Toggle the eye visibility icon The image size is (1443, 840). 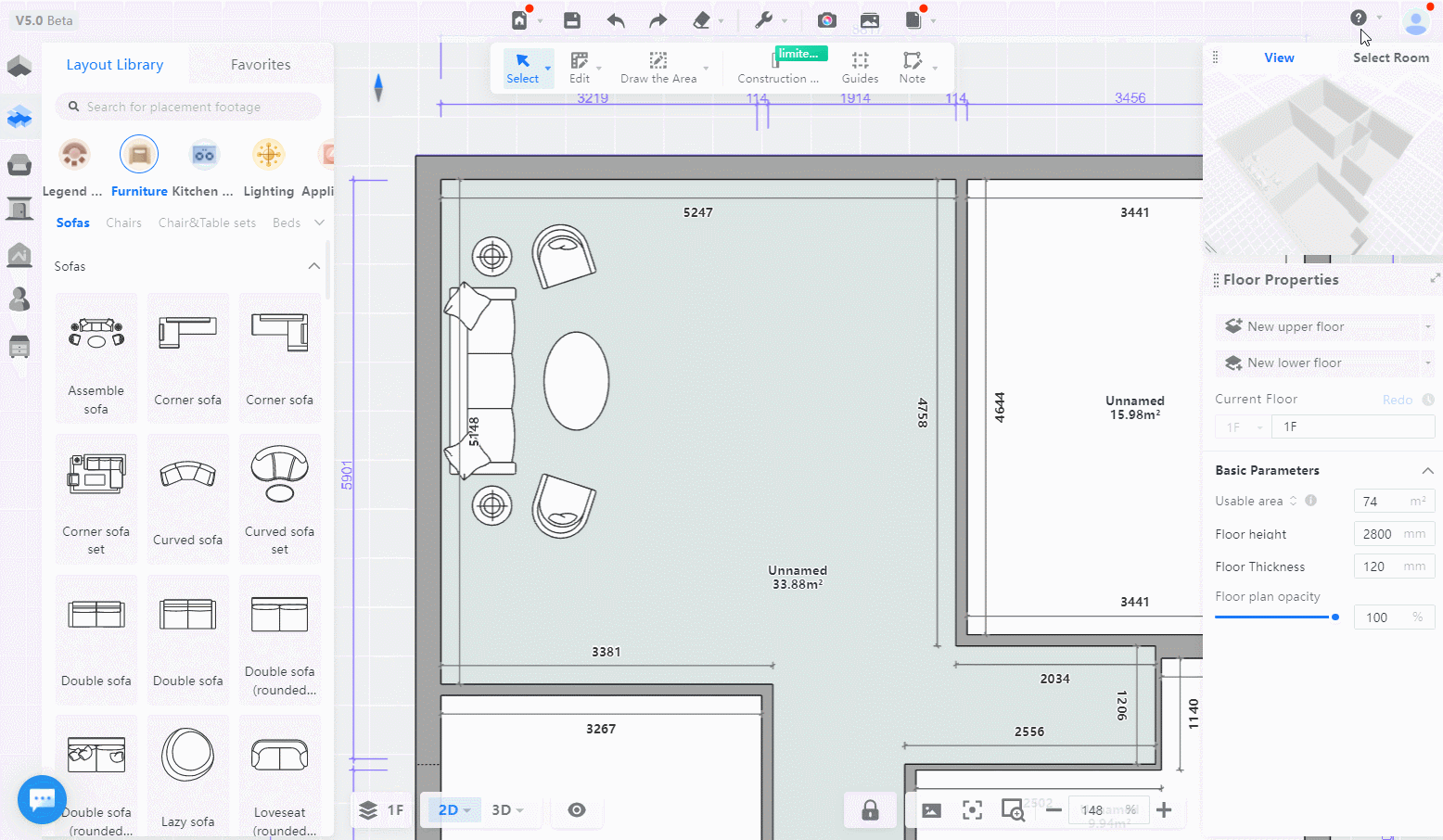[x=577, y=810]
